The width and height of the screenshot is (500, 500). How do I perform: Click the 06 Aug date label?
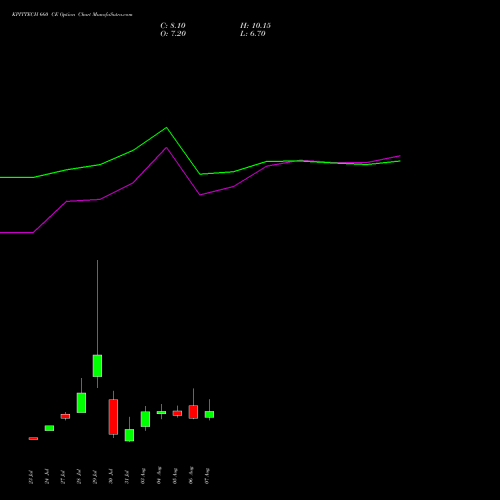tap(191, 475)
